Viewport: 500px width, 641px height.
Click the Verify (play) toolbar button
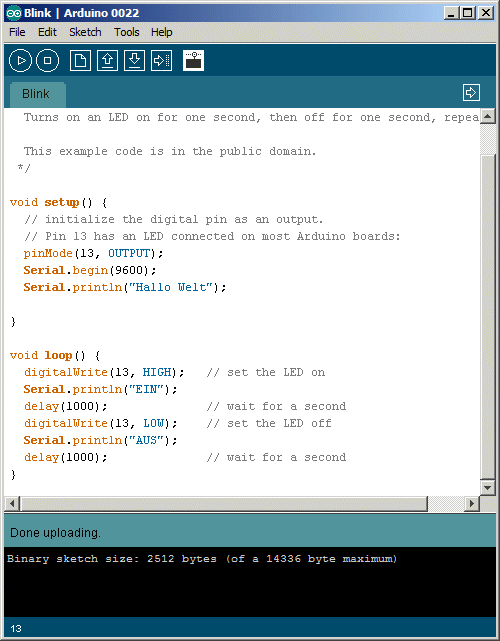tap(20, 61)
